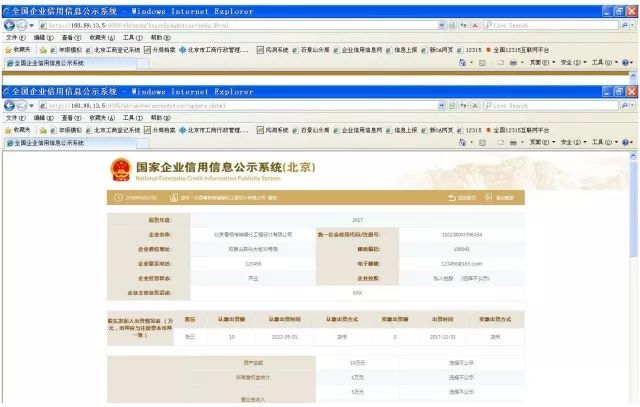Screen dimensions: 640x407
Task: Select 全国企业信用信息公示系统 tab in background window
Action: click(70, 63)
